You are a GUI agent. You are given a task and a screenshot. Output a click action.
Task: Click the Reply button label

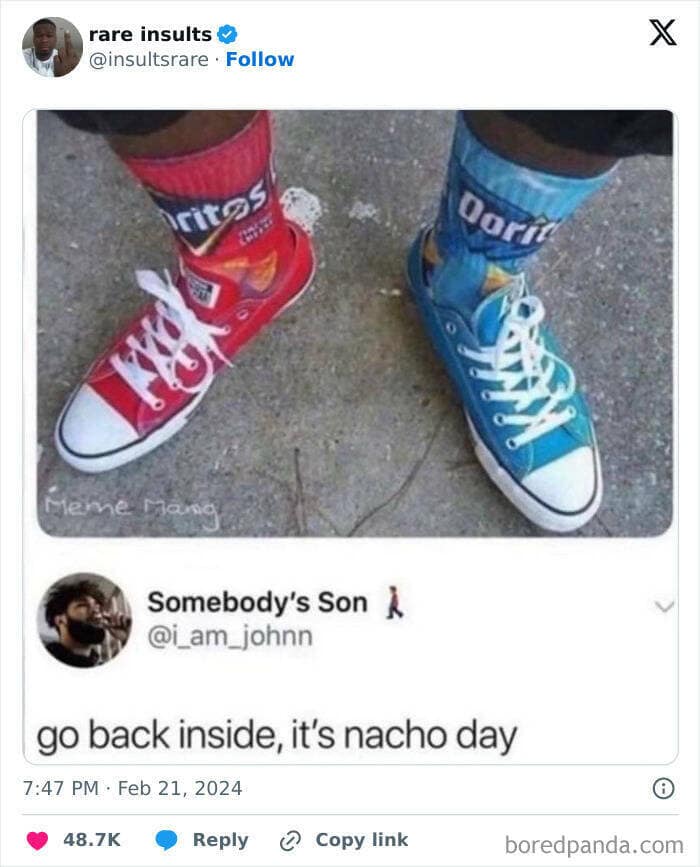coord(220,840)
